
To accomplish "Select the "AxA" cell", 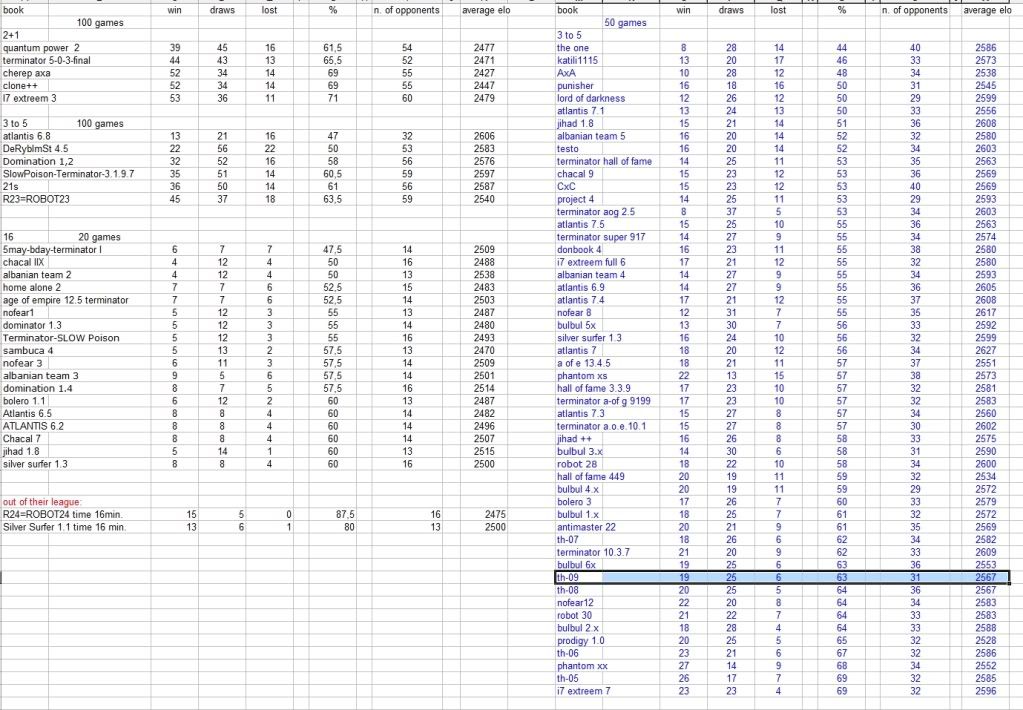I will 566,73.
